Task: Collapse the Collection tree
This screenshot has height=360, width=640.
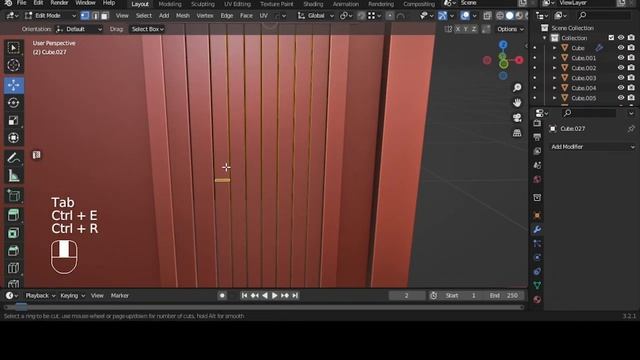Action: pos(544,38)
